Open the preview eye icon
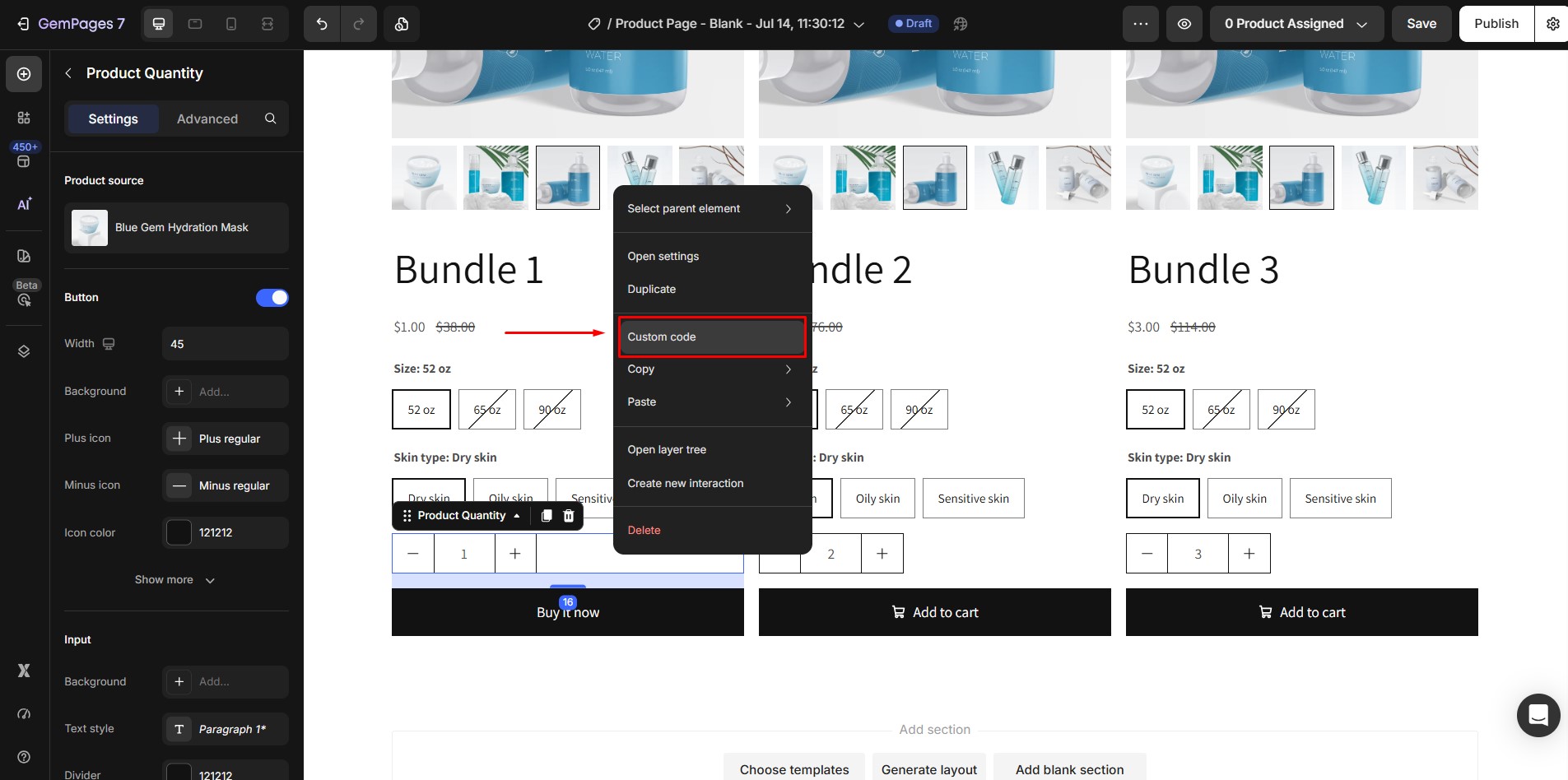Image resolution: width=1568 pixels, height=780 pixels. 1184,24
